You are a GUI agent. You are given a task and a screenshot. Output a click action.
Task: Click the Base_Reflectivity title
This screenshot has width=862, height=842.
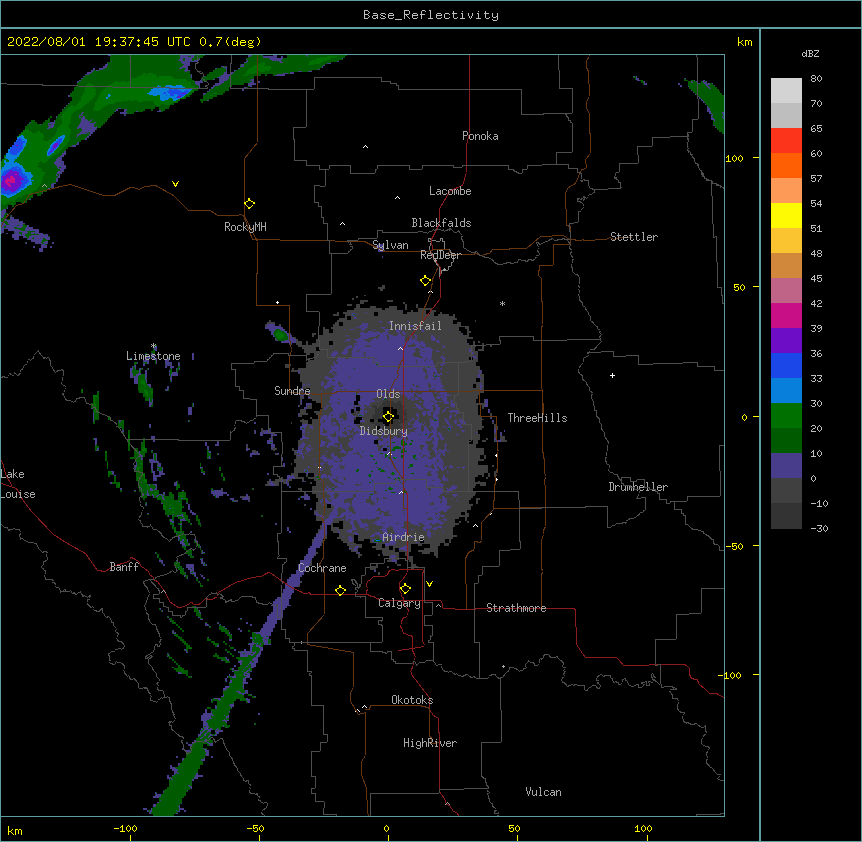pos(431,15)
